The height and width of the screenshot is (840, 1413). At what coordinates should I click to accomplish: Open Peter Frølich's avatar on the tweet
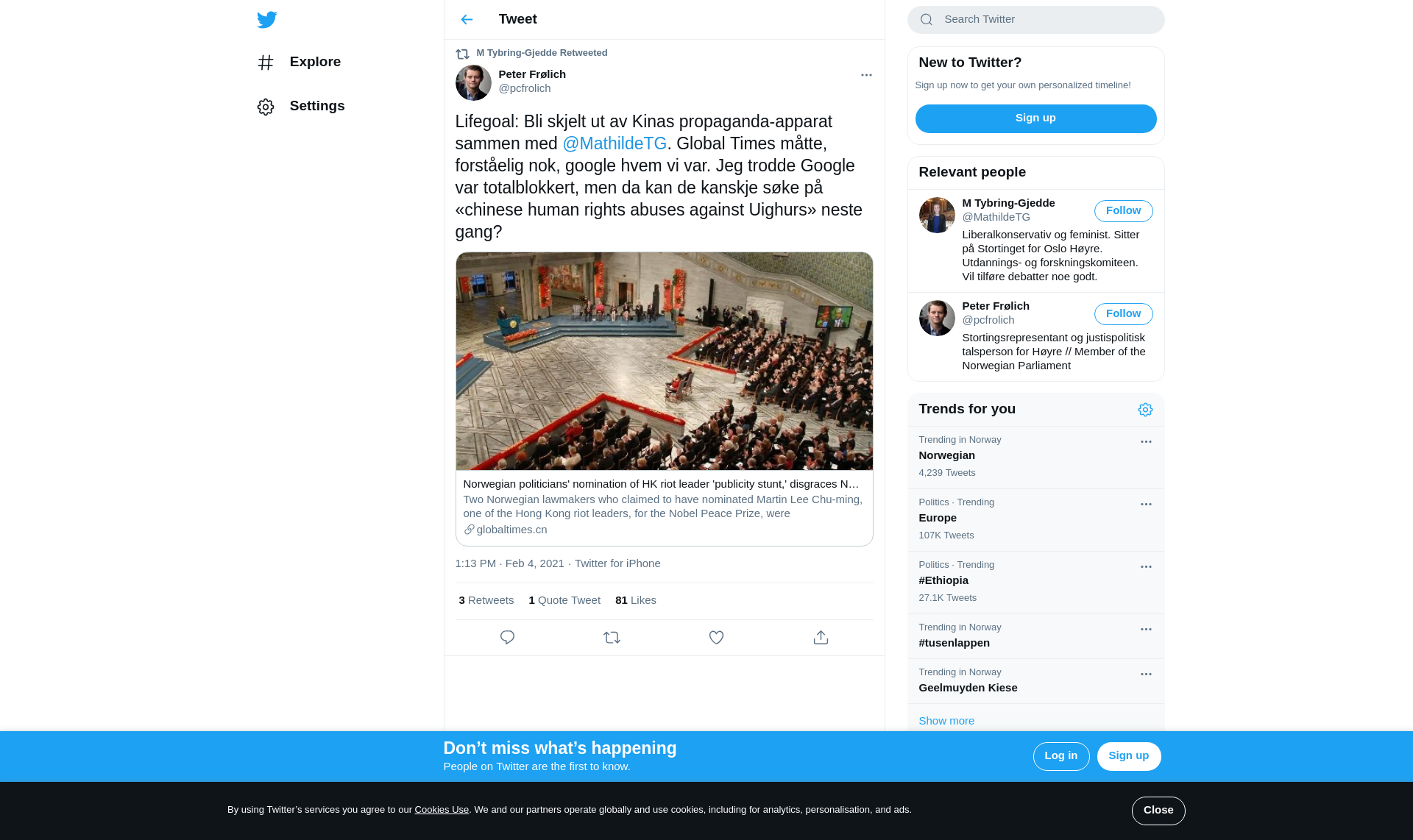click(473, 82)
